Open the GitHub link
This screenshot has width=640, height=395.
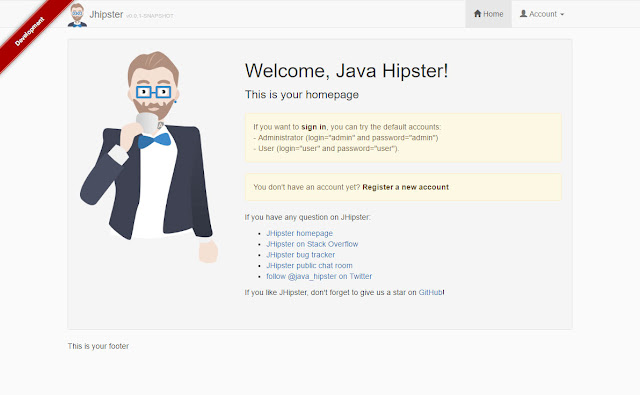coord(430,292)
